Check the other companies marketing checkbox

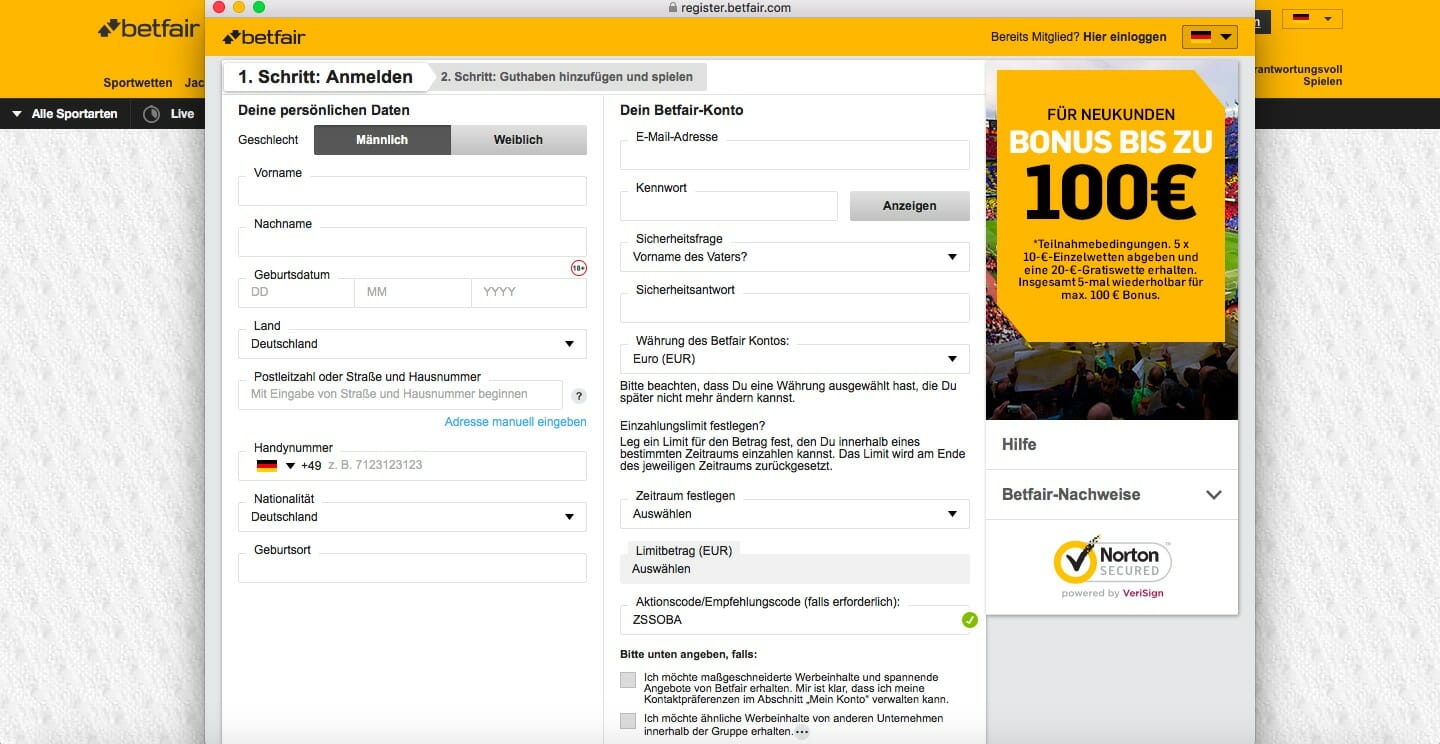pos(628,720)
